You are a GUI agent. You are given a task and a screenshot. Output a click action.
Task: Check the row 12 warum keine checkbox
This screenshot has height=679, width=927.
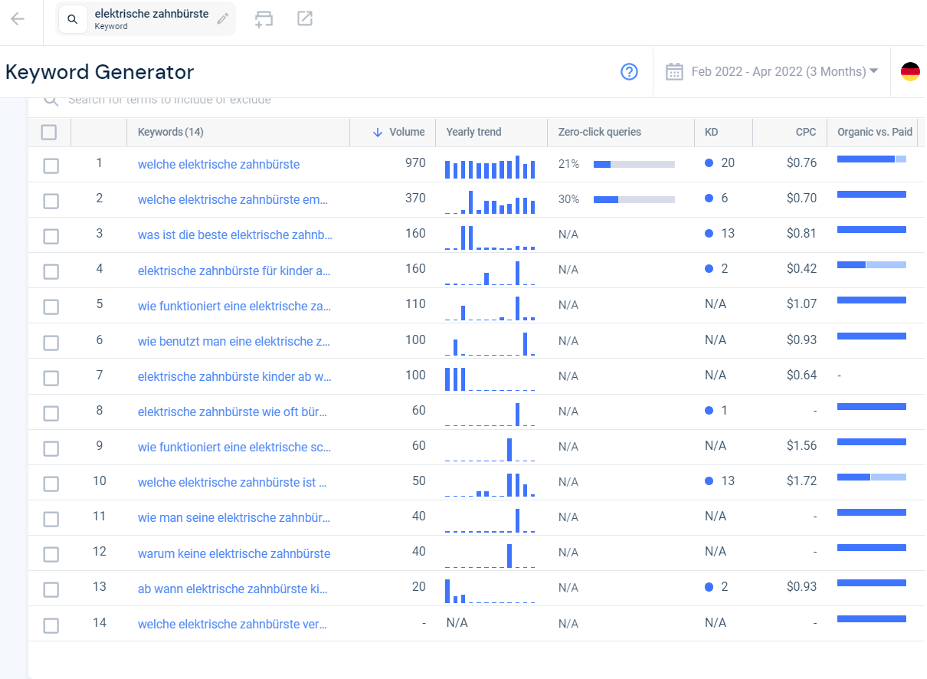51,554
